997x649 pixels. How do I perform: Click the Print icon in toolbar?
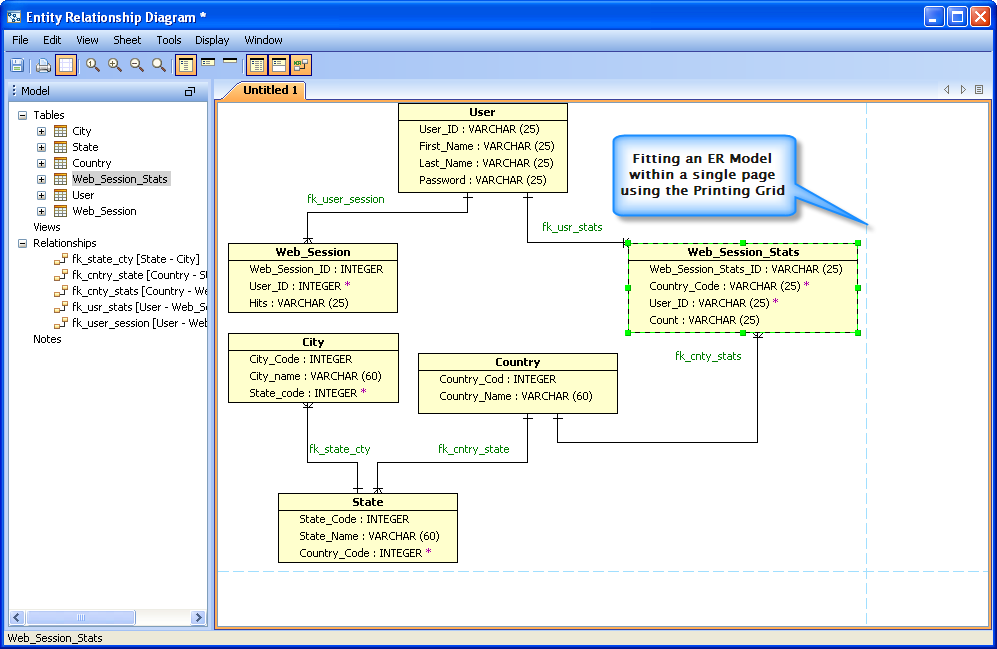tap(43, 65)
